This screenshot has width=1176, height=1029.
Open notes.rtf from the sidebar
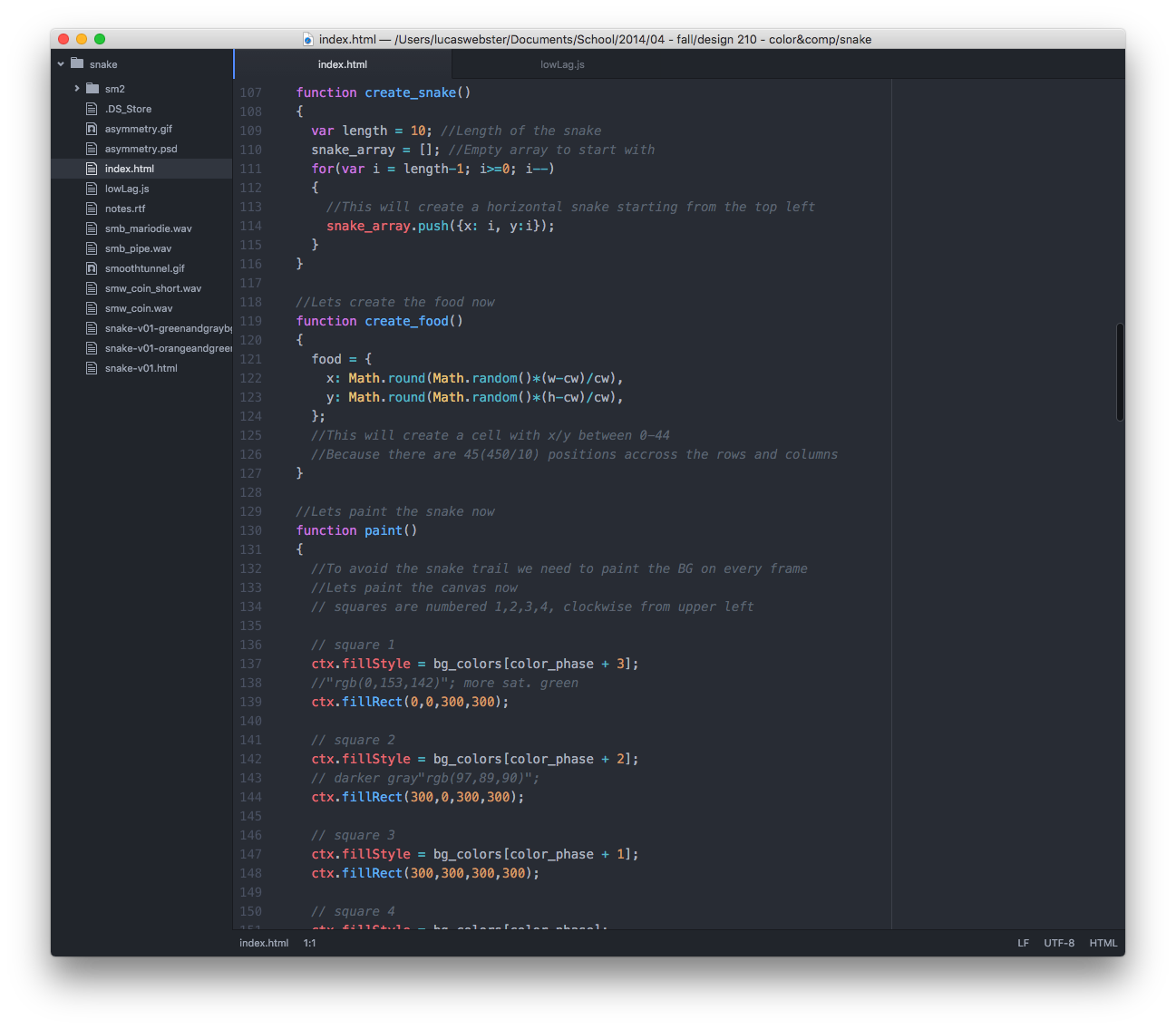pyautogui.click(x=125, y=209)
